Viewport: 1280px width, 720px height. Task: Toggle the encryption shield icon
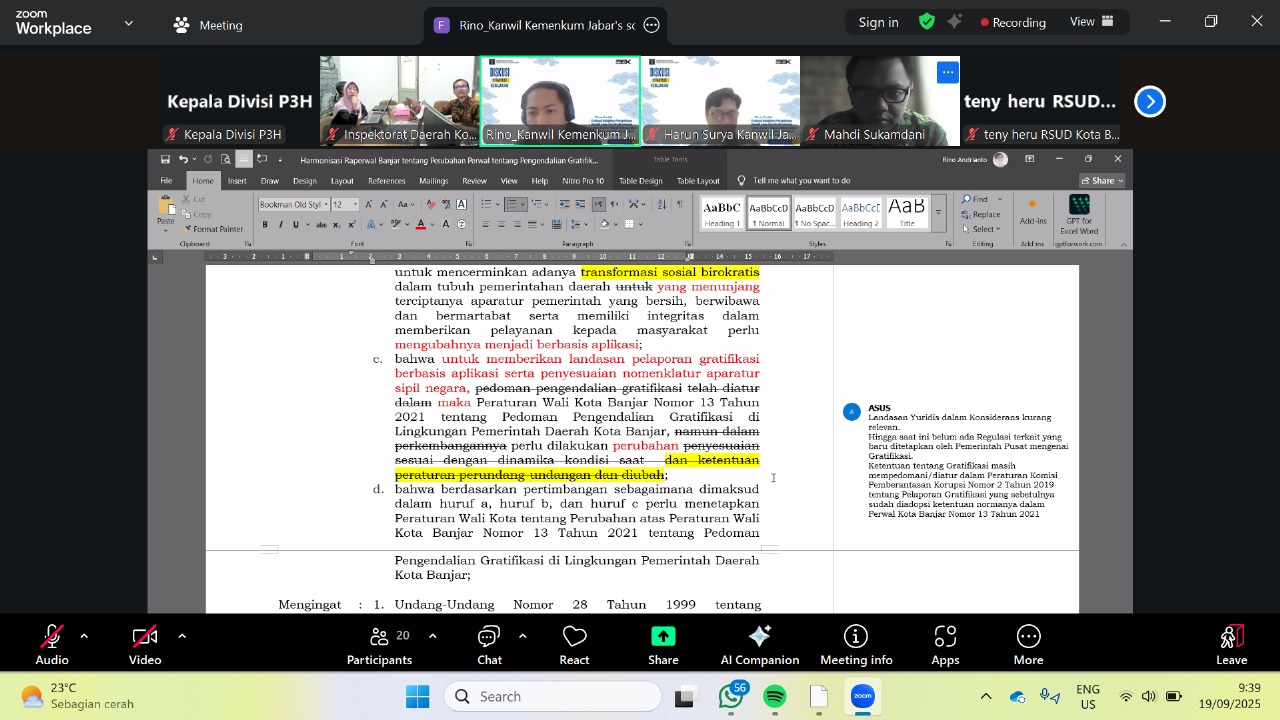pos(927,22)
